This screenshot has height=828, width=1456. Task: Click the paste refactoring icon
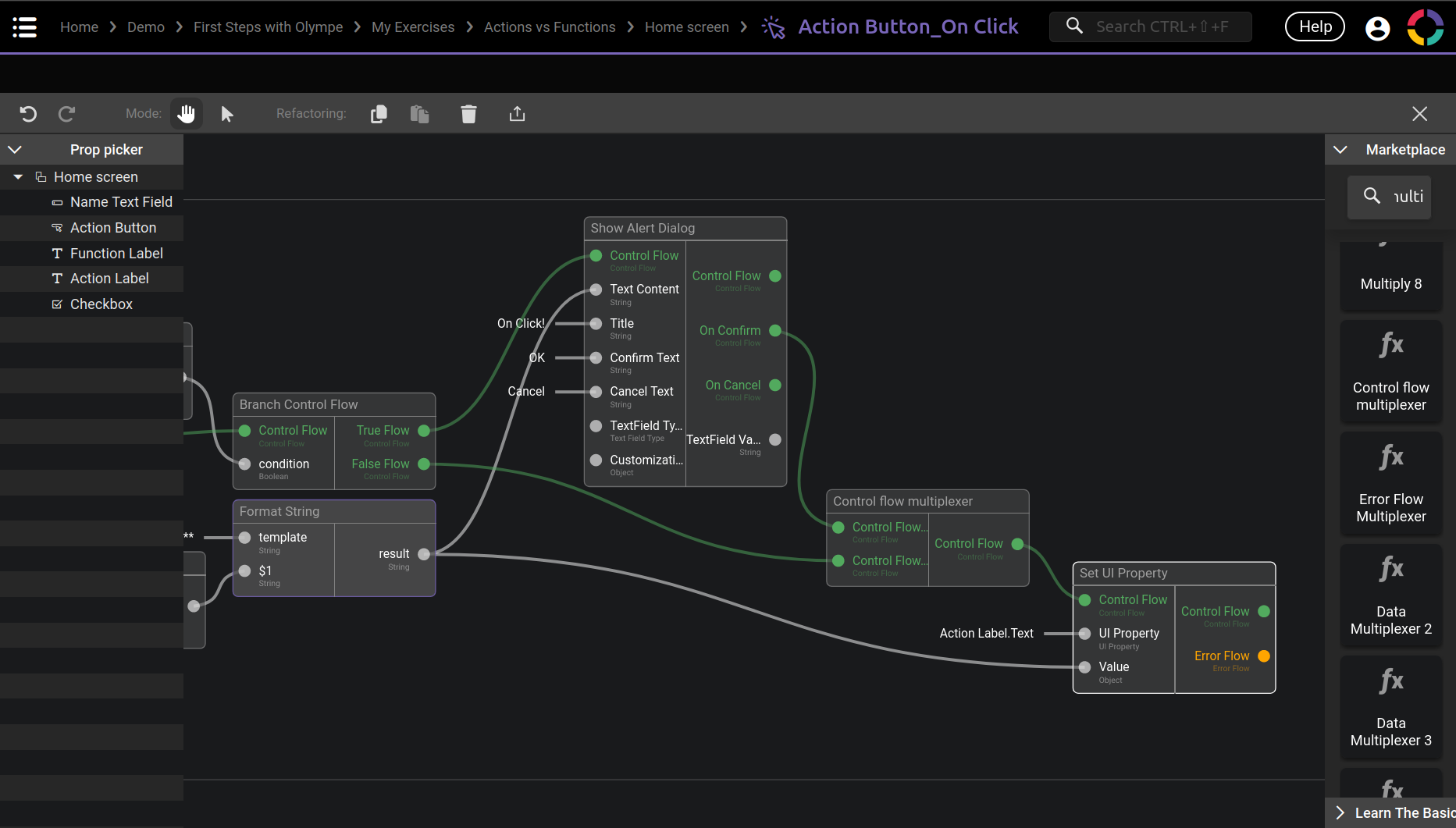pos(419,114)
